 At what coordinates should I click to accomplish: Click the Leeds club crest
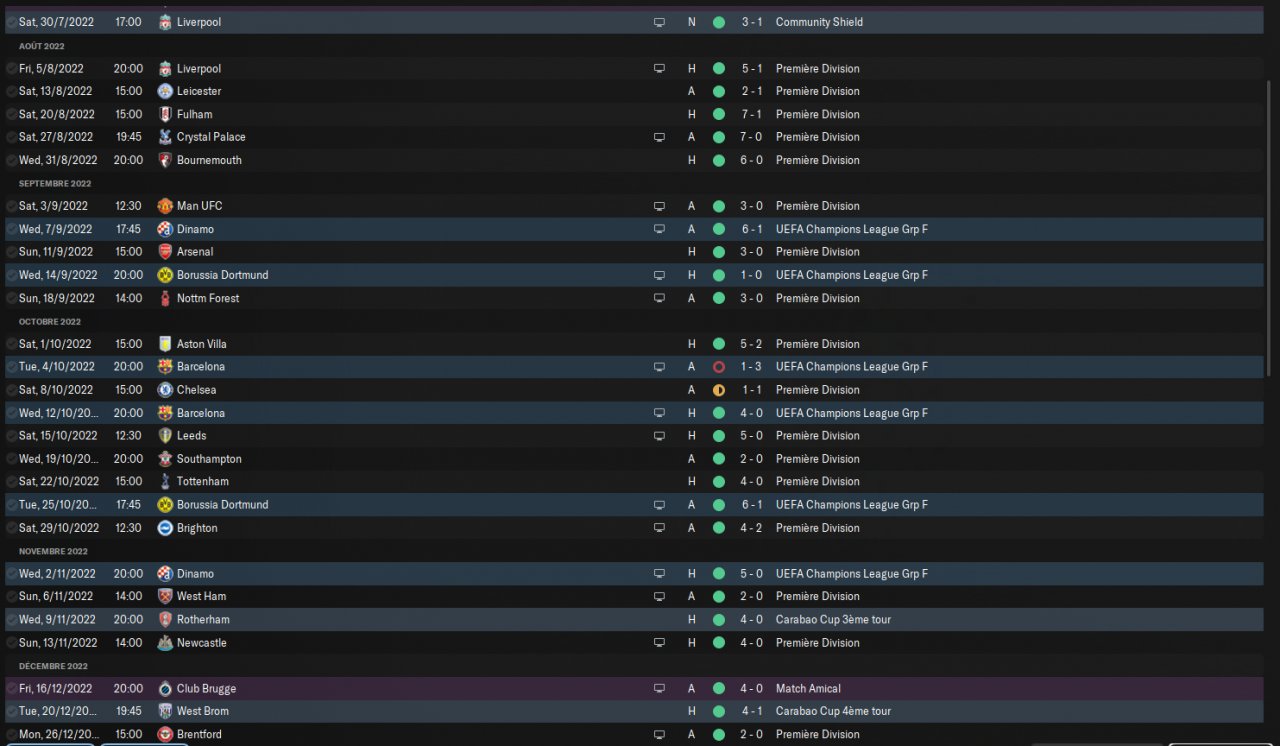165,436
